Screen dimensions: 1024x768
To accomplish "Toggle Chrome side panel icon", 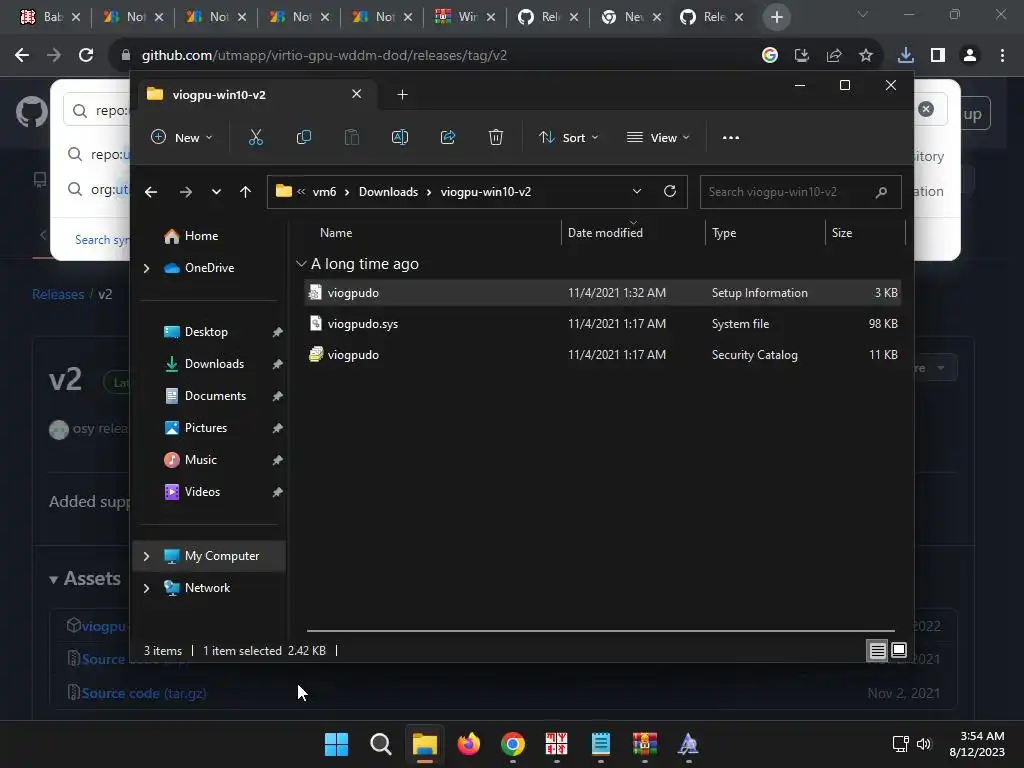I will point(938,55).
